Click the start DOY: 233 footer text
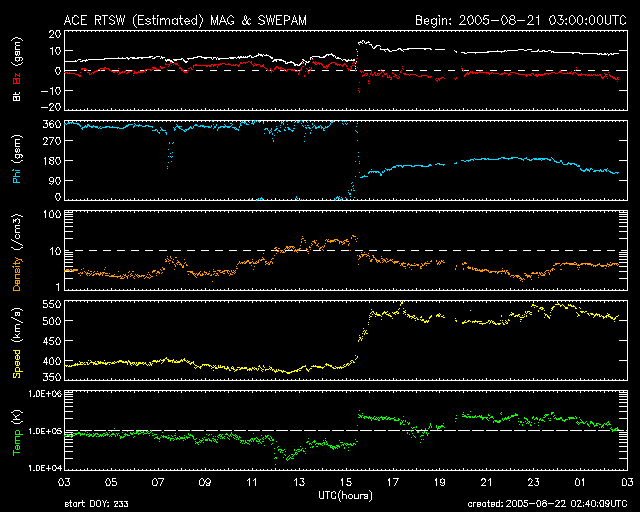Viewport: 640px width, 512px height. pos(96,504)
